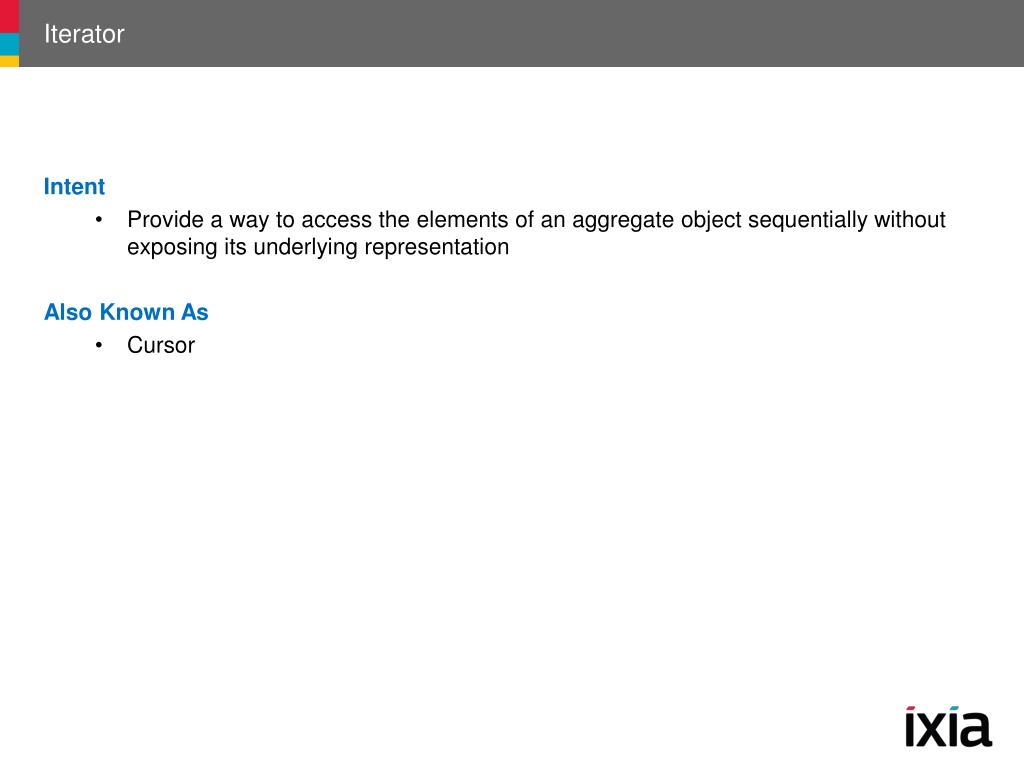
Task: Select the yellow accent block in header
Action: pos(9,61)
